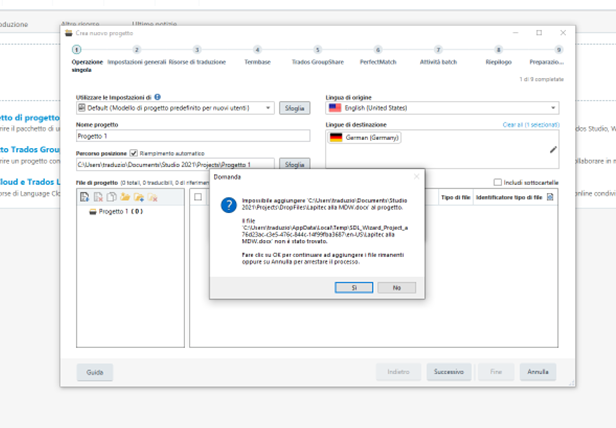Click the copy files icon in project files toolbar
Viewport: 616px width, 428px height.
click(112, 197)
